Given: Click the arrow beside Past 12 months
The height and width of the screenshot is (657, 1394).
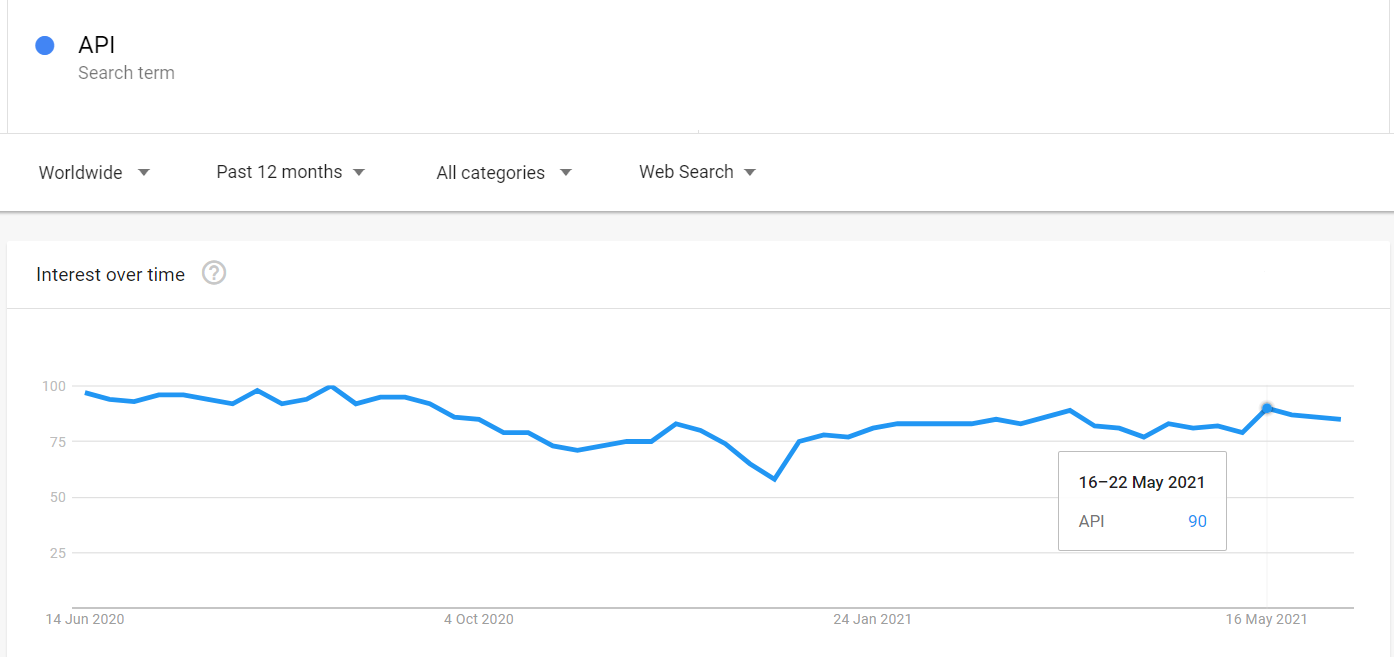Looking at the screenshot, I should 359,172.
